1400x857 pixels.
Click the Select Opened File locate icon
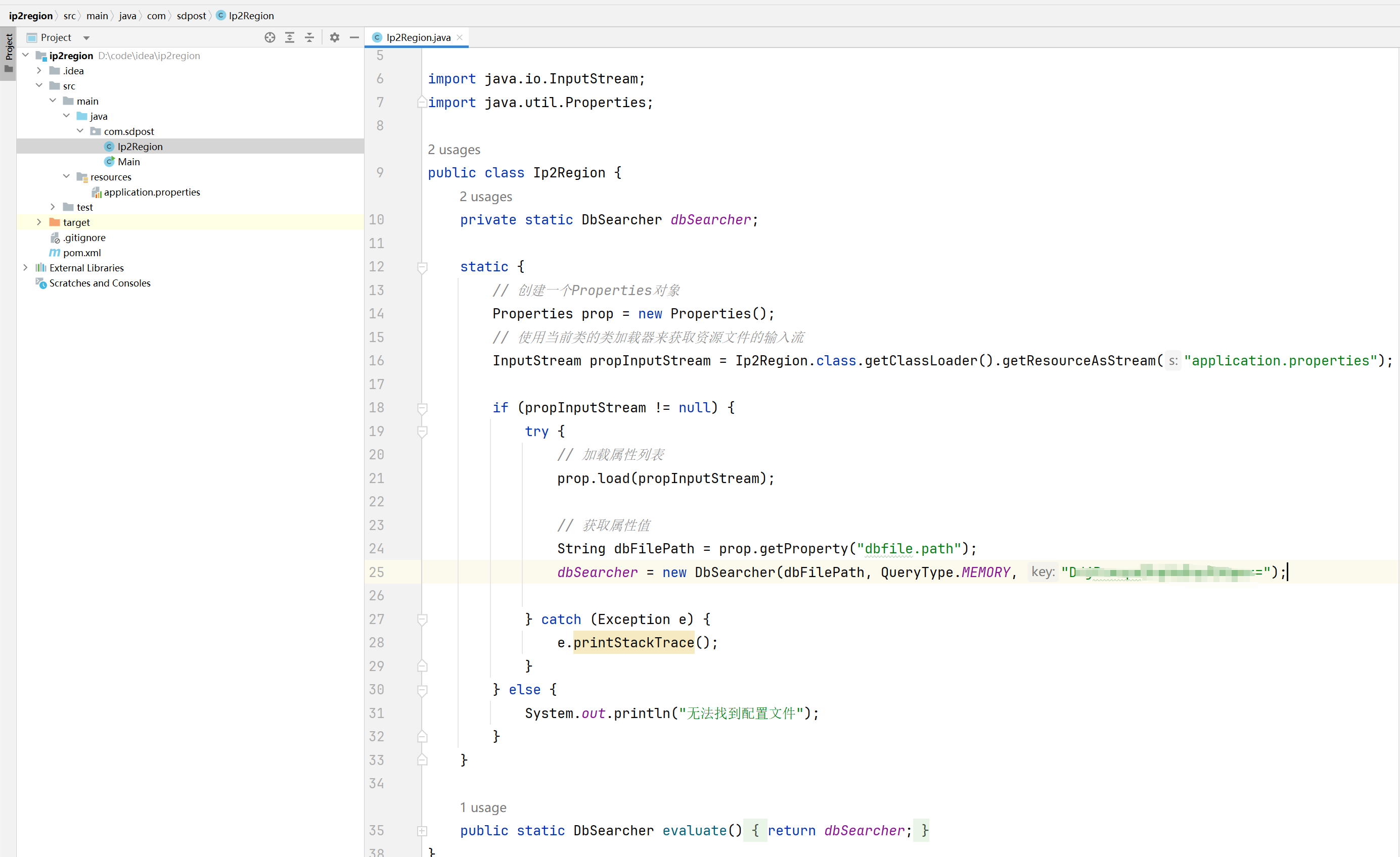click(x=270, y=37)
